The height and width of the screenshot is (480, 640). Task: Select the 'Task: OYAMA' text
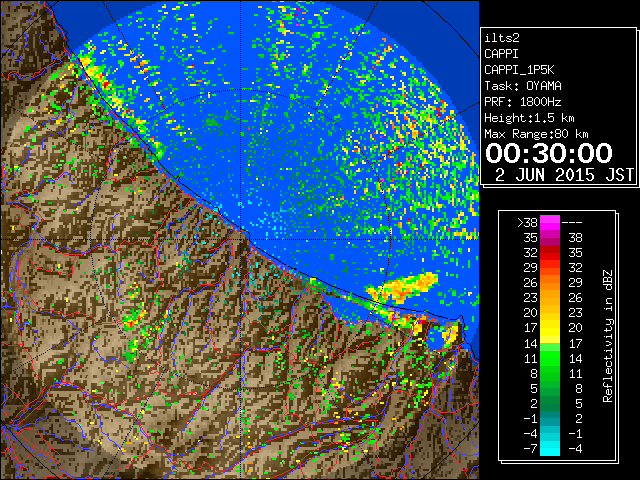523,86
